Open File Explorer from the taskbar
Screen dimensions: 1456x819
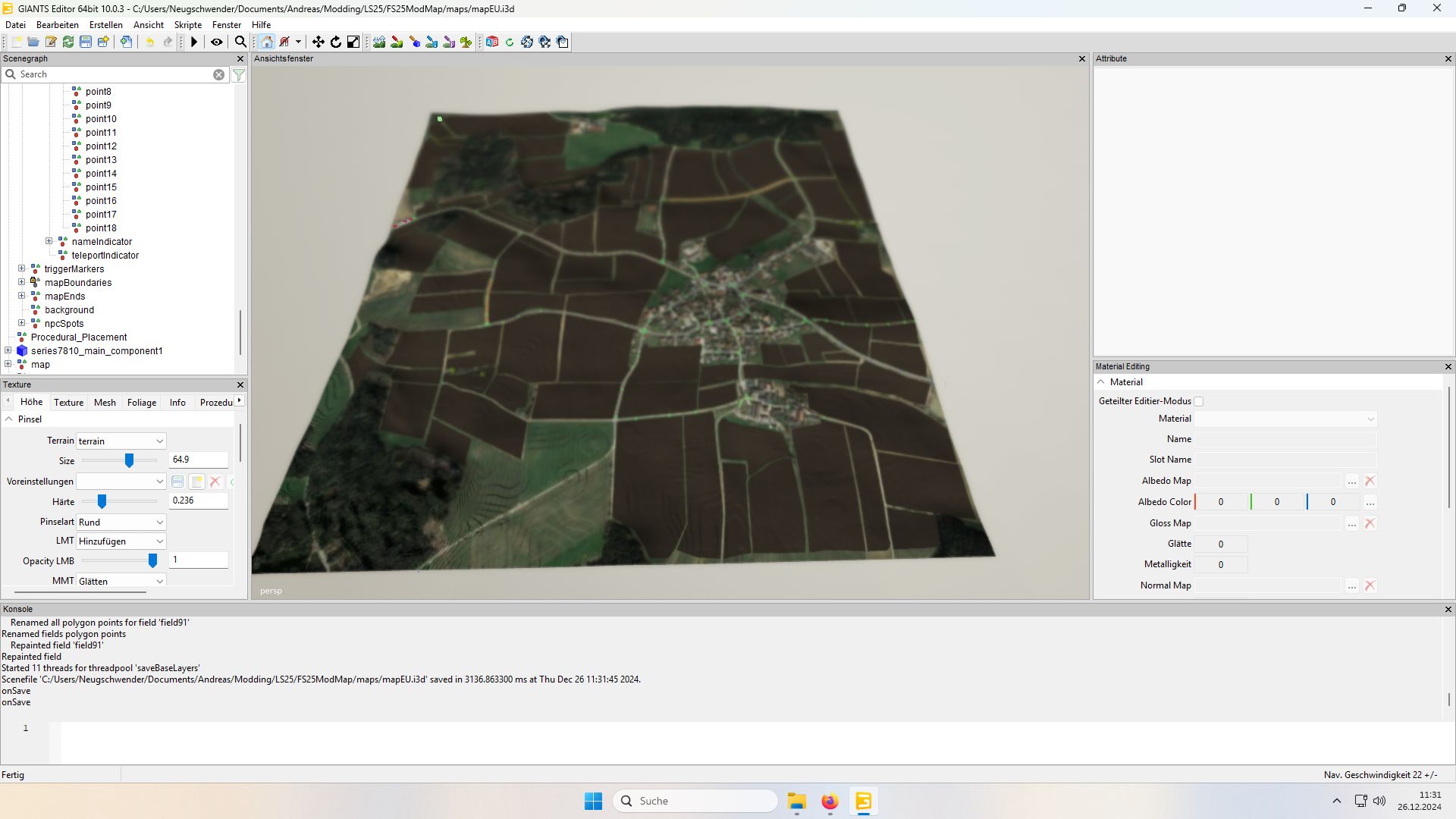[796, 801]
